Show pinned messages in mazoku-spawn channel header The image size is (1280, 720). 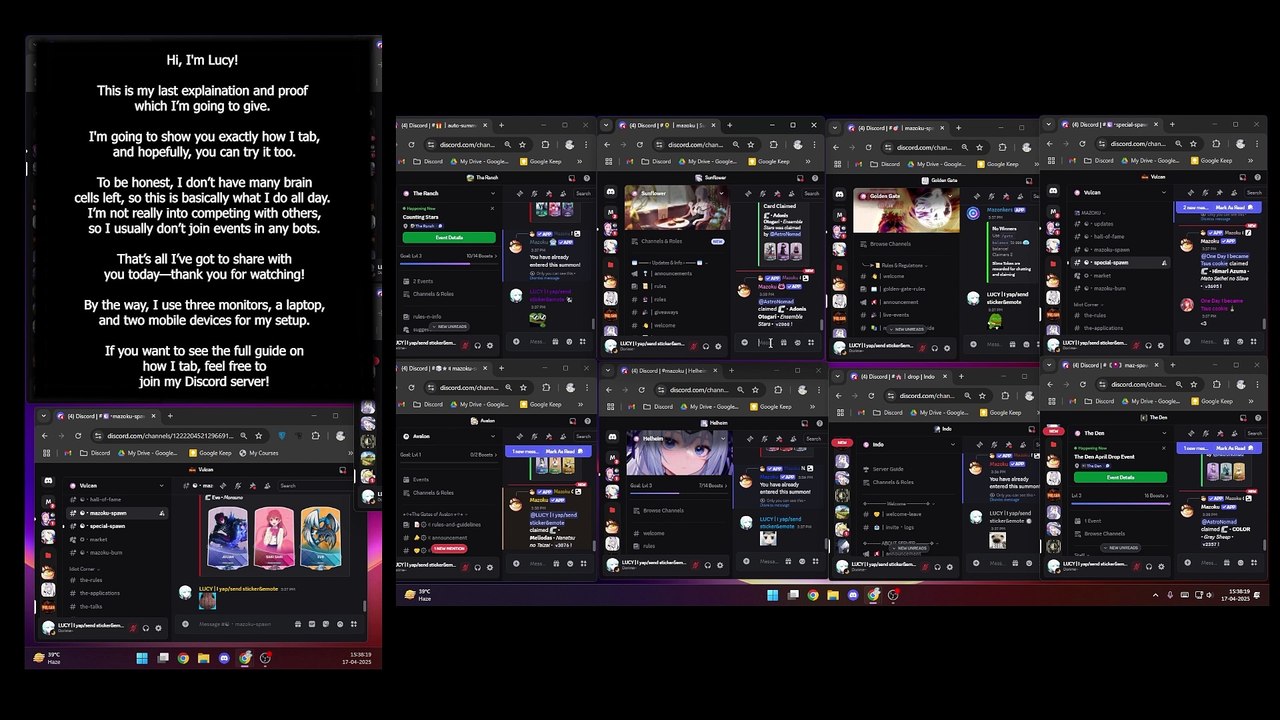pyautogui.click(x=252, y=486)
